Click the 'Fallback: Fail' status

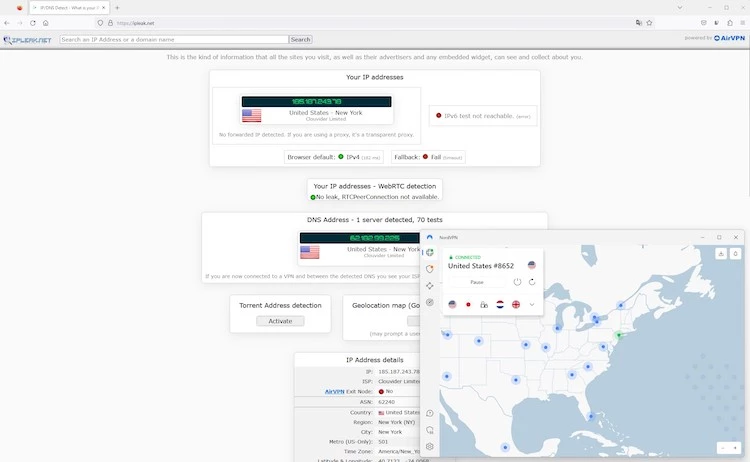(x=428, y=157)
